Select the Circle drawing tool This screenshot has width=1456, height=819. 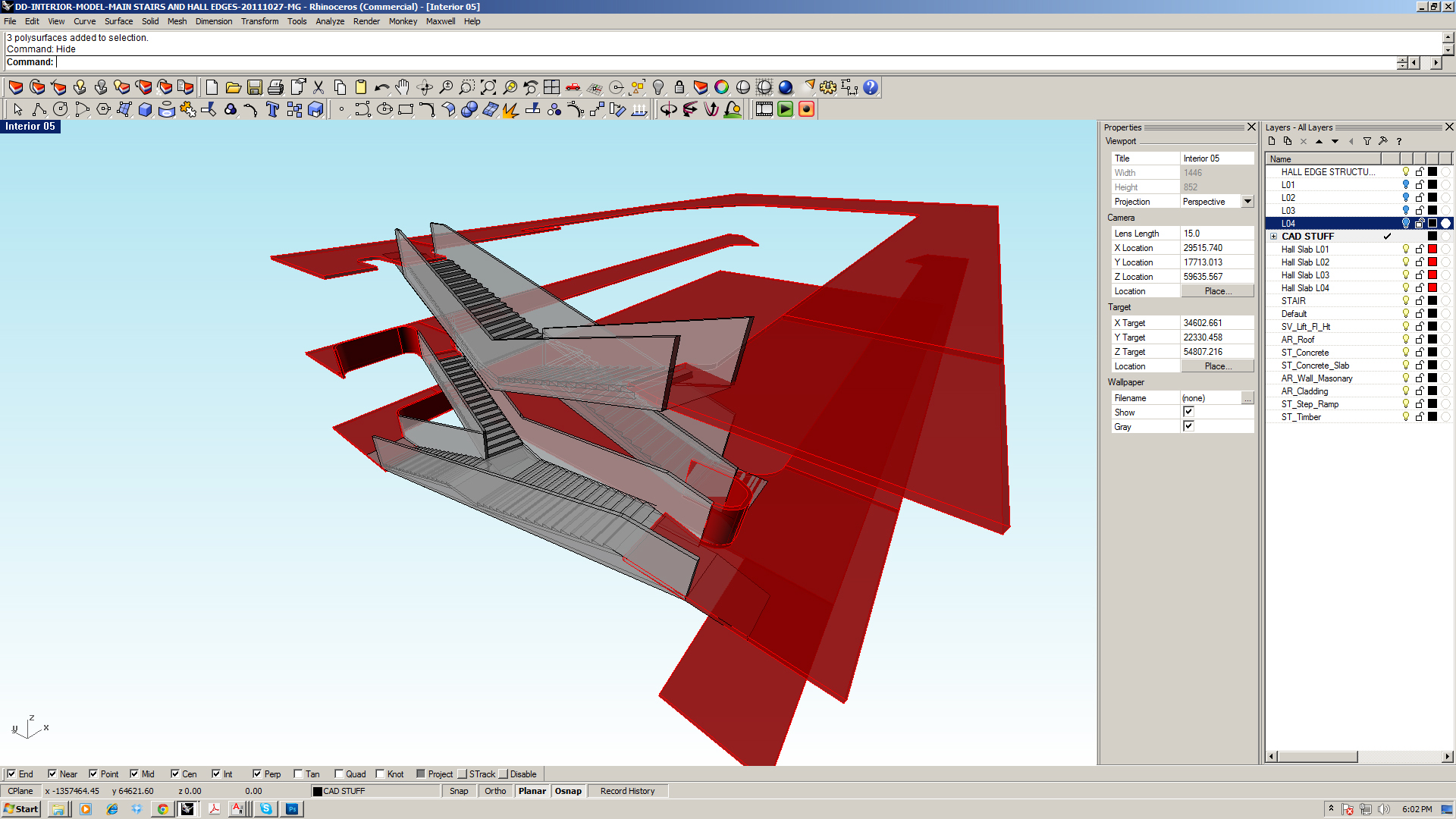(61, 109)
